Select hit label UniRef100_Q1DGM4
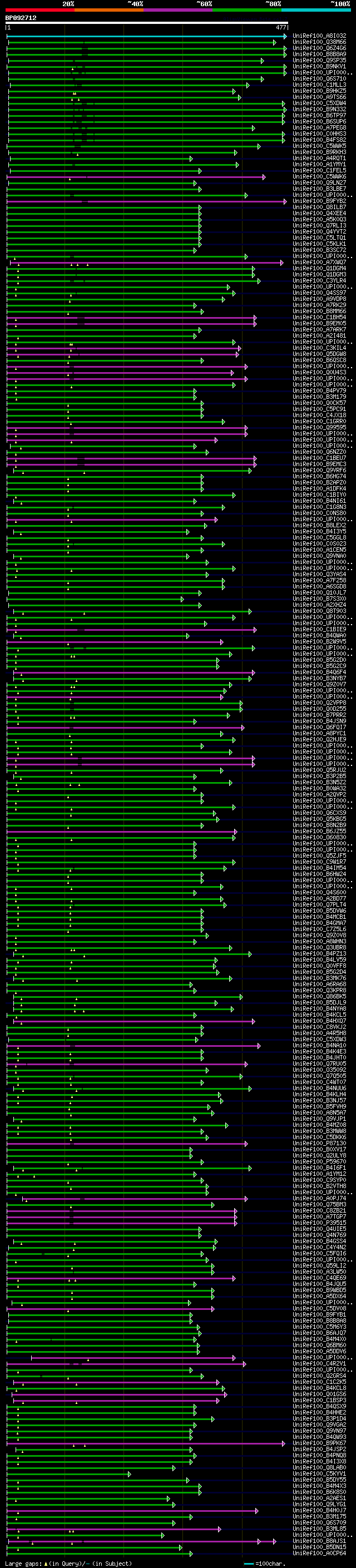 (319, 269)
